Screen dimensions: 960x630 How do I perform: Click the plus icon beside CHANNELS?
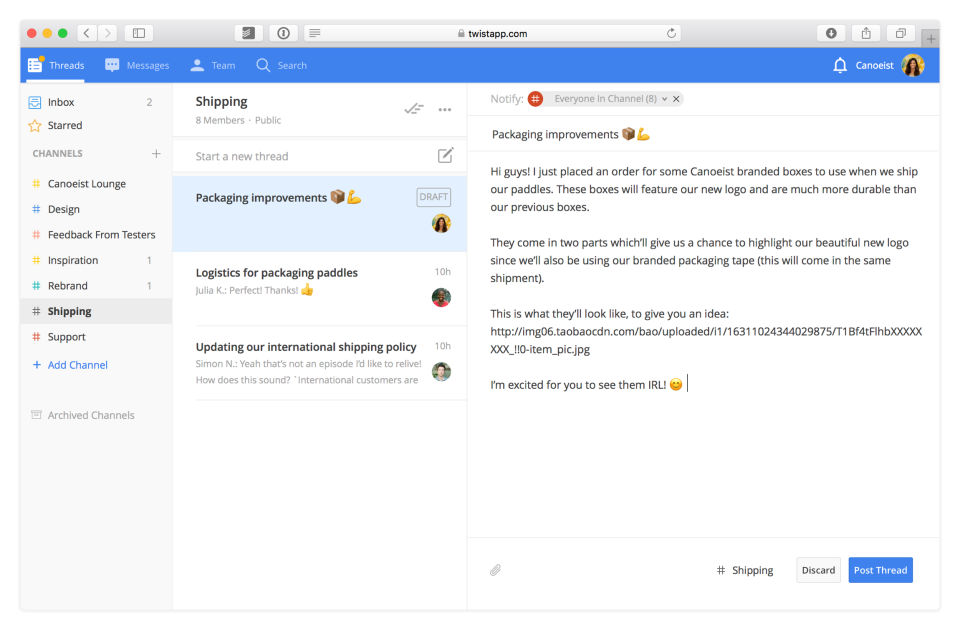click(x=156, y=153)
